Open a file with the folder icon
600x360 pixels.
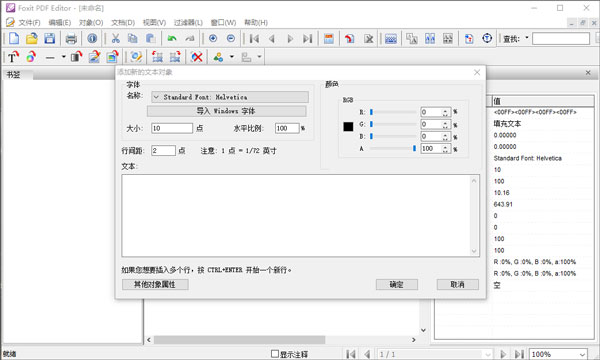point(31,39)
